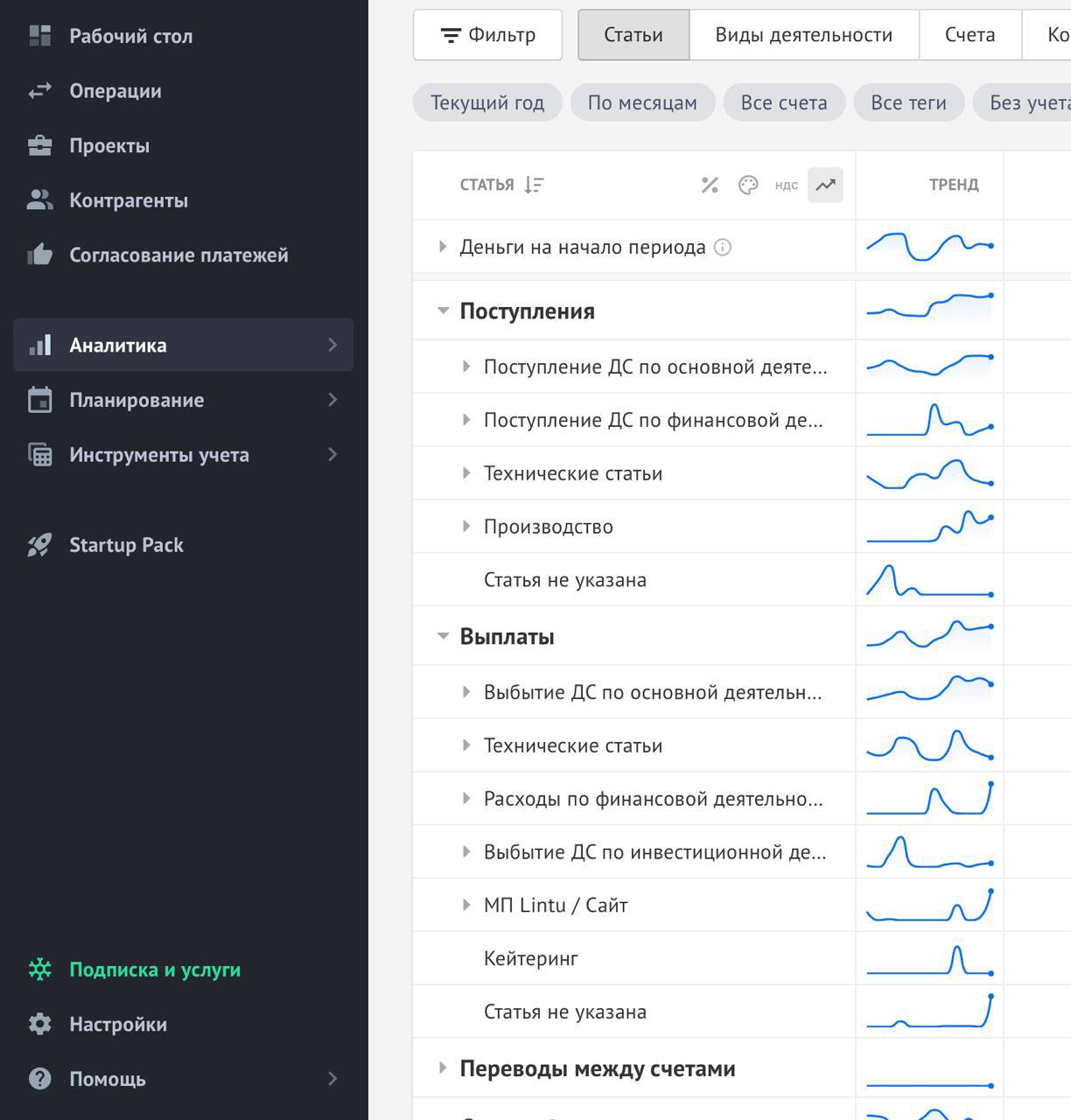
Task: Open Настройки gear icon
Action: [x=39, y=1024]
